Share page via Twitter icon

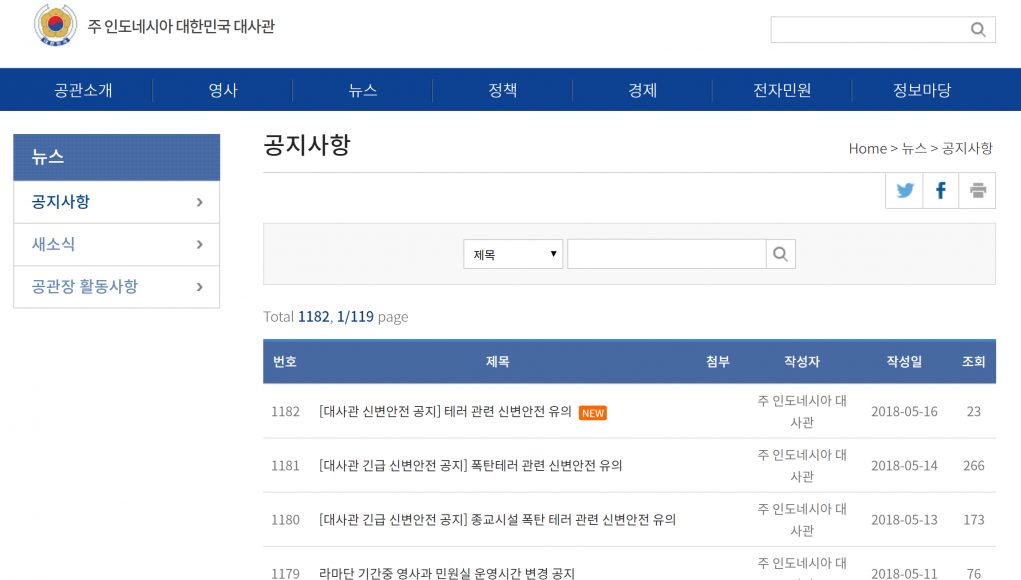(x=905, y=190)
